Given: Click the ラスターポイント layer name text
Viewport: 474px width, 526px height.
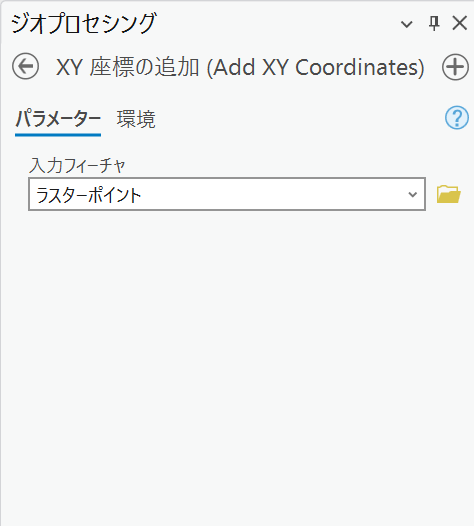Looking at the screenshot, I should 89,195.
